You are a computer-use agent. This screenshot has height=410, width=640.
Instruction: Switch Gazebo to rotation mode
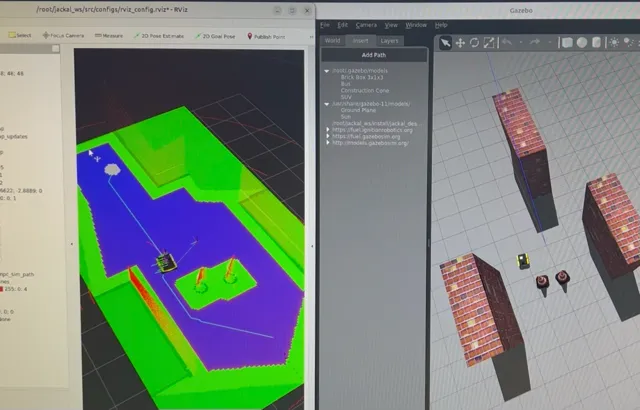pyautogui.click(x=474, y=42)
